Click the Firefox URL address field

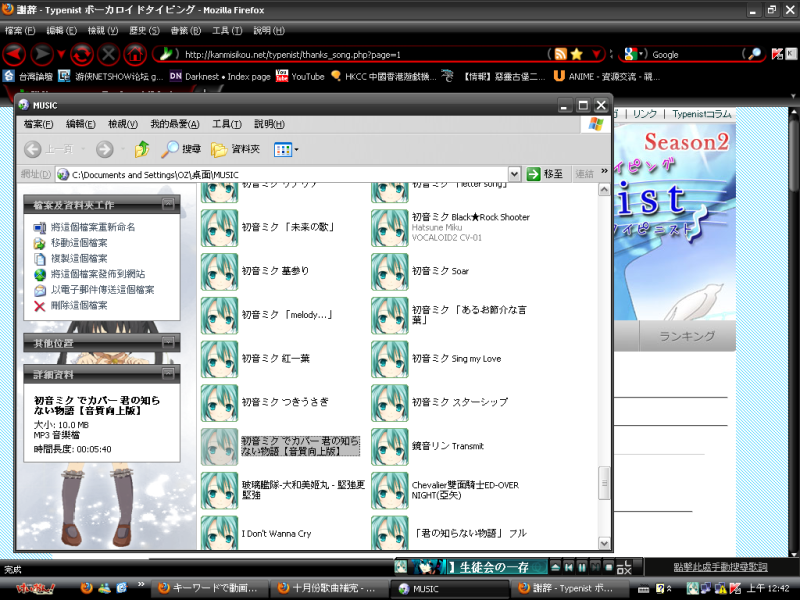click(x=360, y=54)
